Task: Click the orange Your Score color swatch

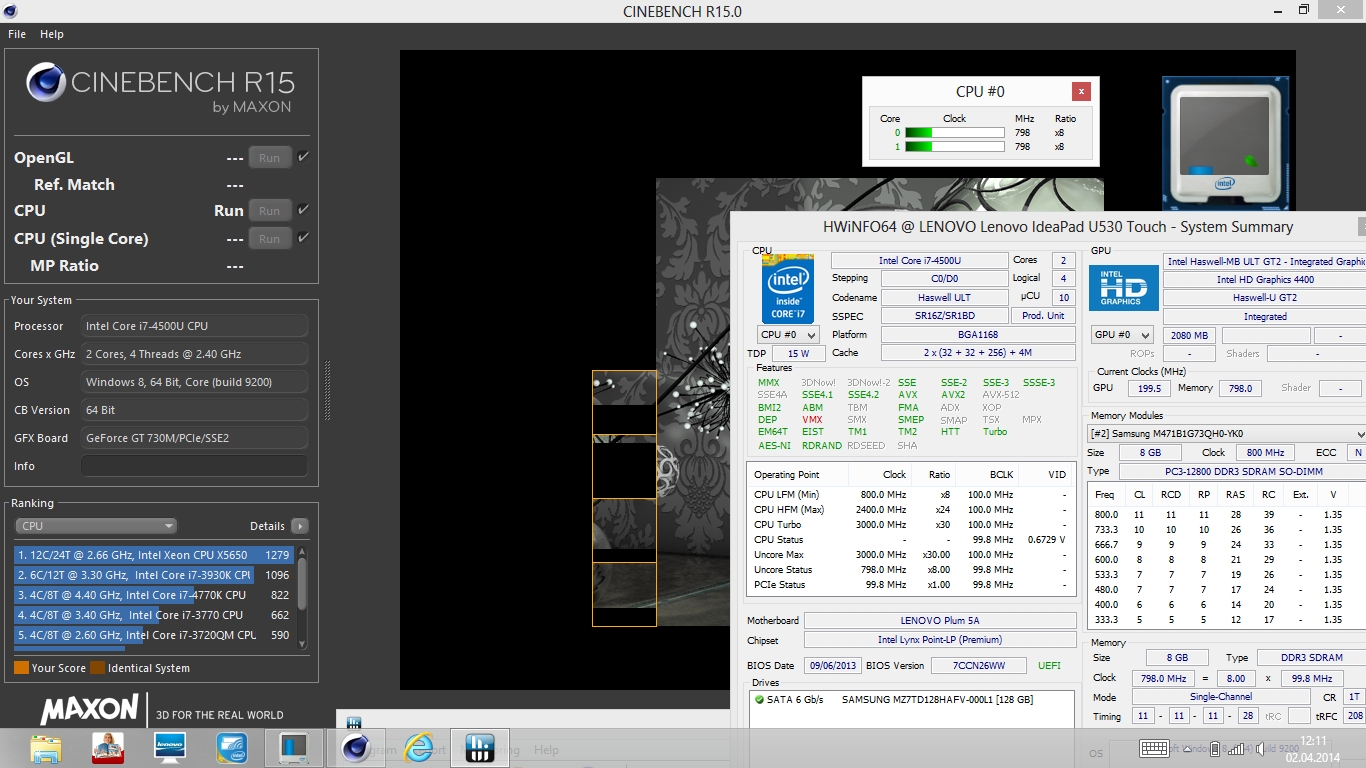Action: coord(21,668)
